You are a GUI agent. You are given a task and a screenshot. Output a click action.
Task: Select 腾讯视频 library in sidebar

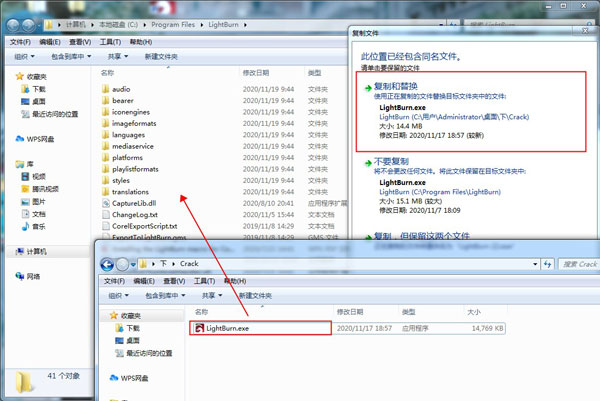click(x=45, y=189)
